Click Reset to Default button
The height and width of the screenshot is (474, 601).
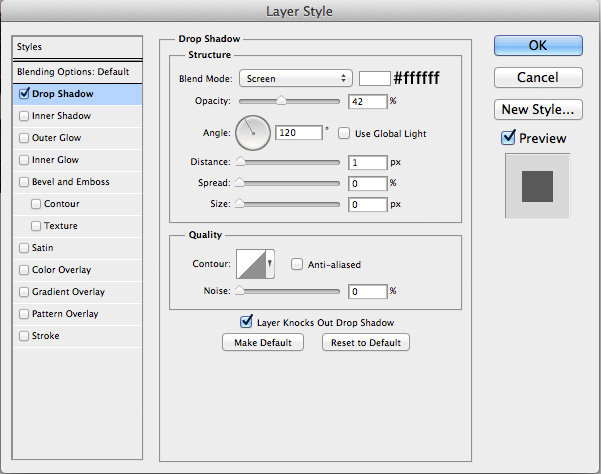point(366,342)
